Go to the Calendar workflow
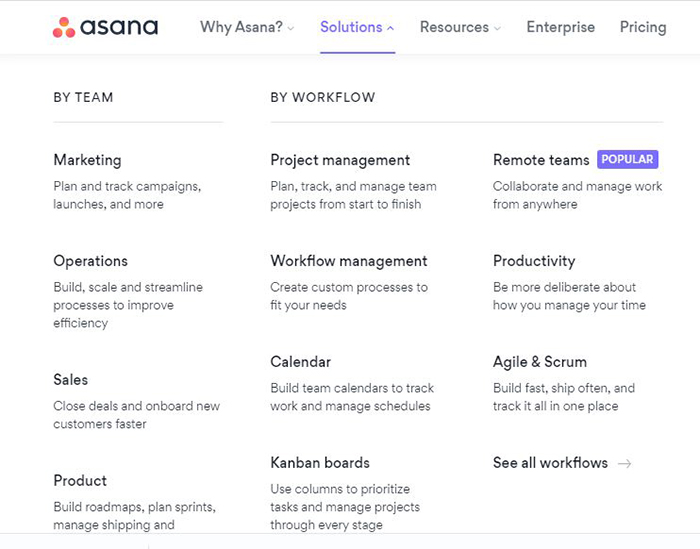Screen dimensions: 700x549 coord(300,362)
